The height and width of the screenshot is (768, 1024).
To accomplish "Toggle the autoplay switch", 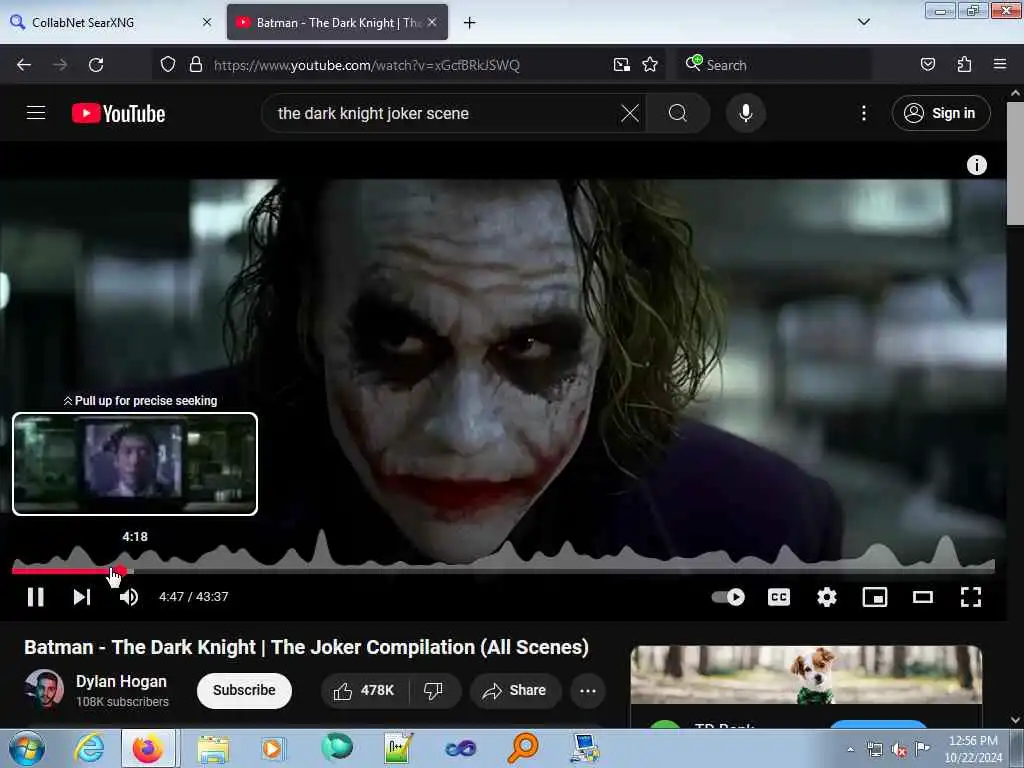I will pos(728,596).
